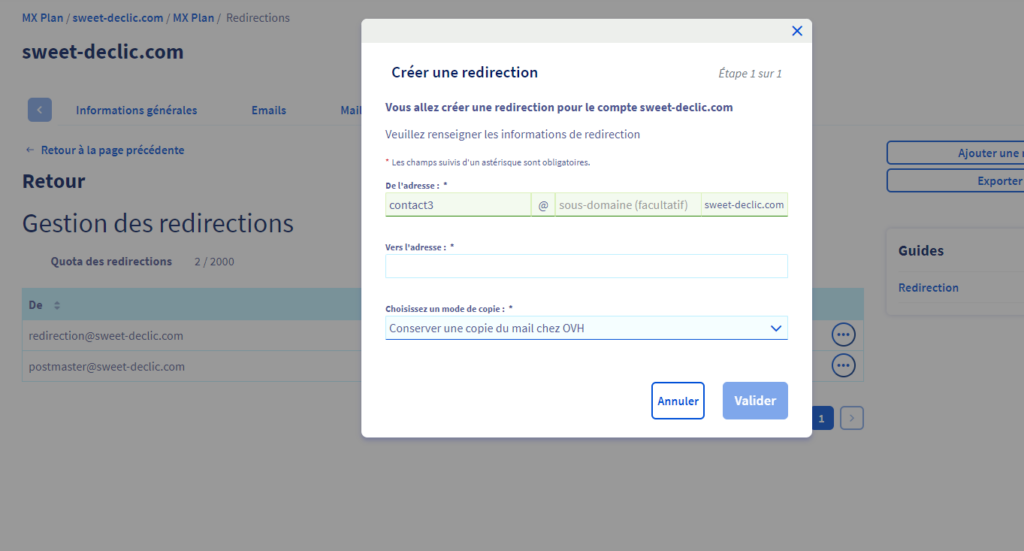
Task: Click the 'Ajouter une' redirection button
Action: pyautogui.click(x=955, y=153)
